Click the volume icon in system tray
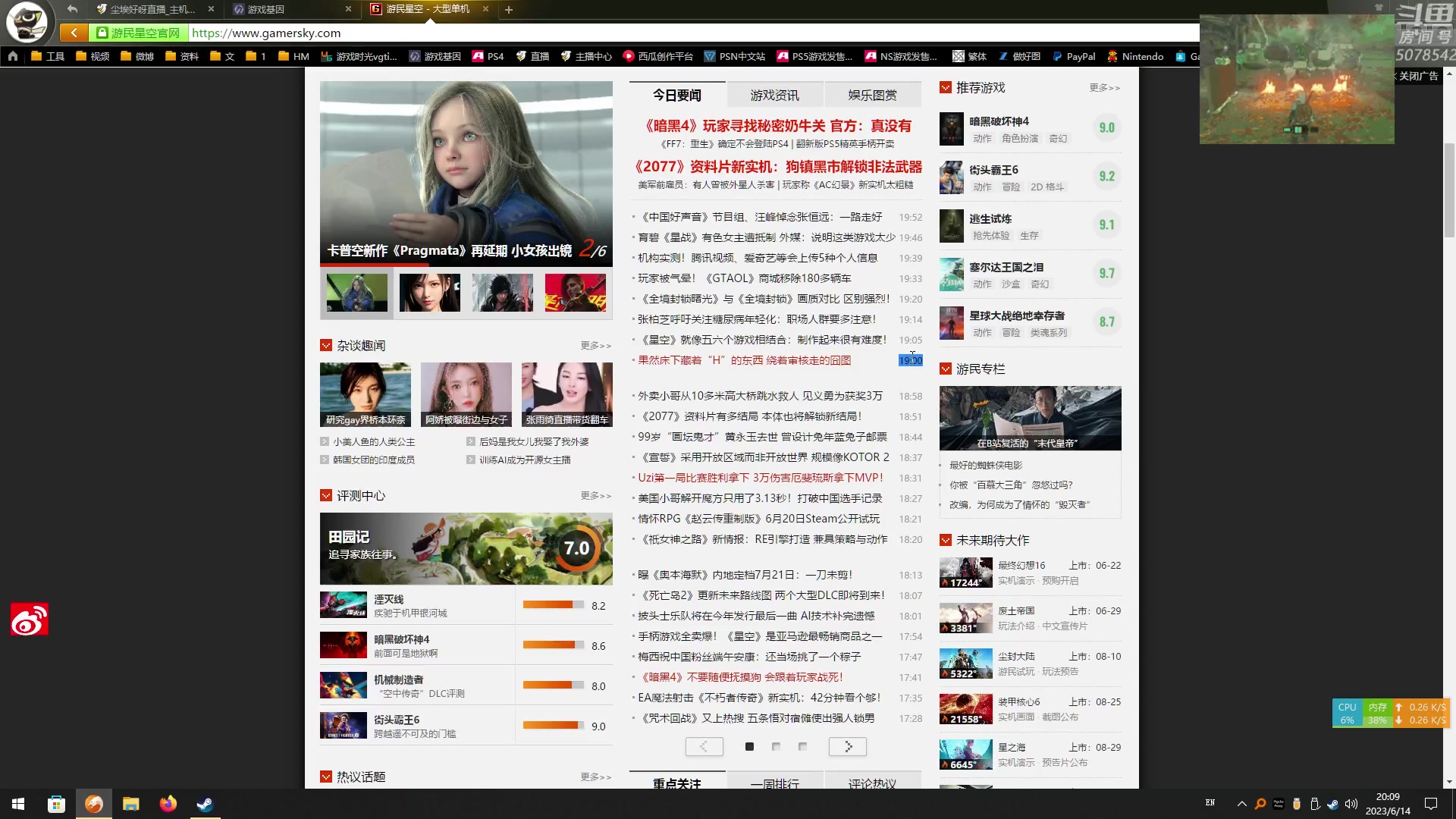The width and height of the screenshot is (1456, 819). coord(1351,804)
